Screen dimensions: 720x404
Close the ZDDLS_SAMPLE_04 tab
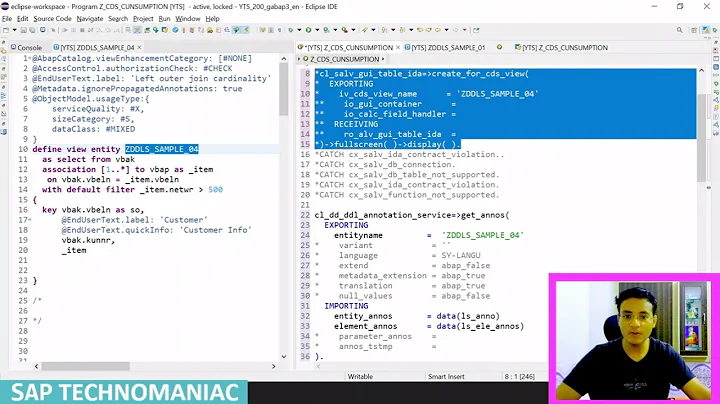click(x=139, y=47)
